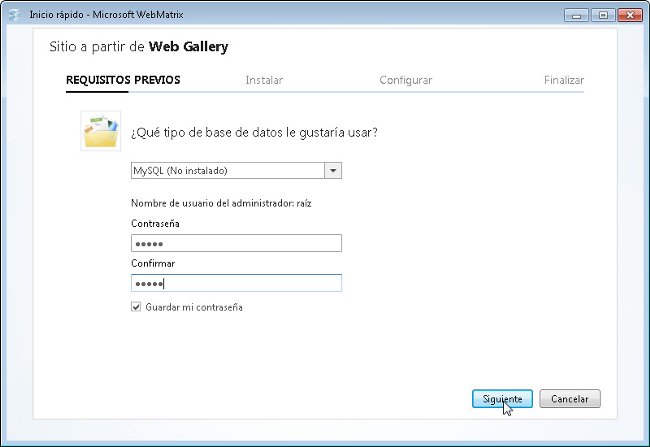Click the Guardar mi contraseña label
This screenshot has width=650, height=447.
tap(194, 307)
